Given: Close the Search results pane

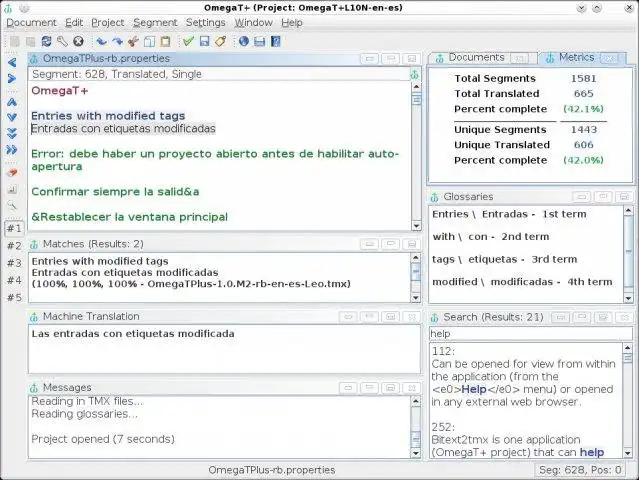Looking at the screenshot, I should 624,317.
